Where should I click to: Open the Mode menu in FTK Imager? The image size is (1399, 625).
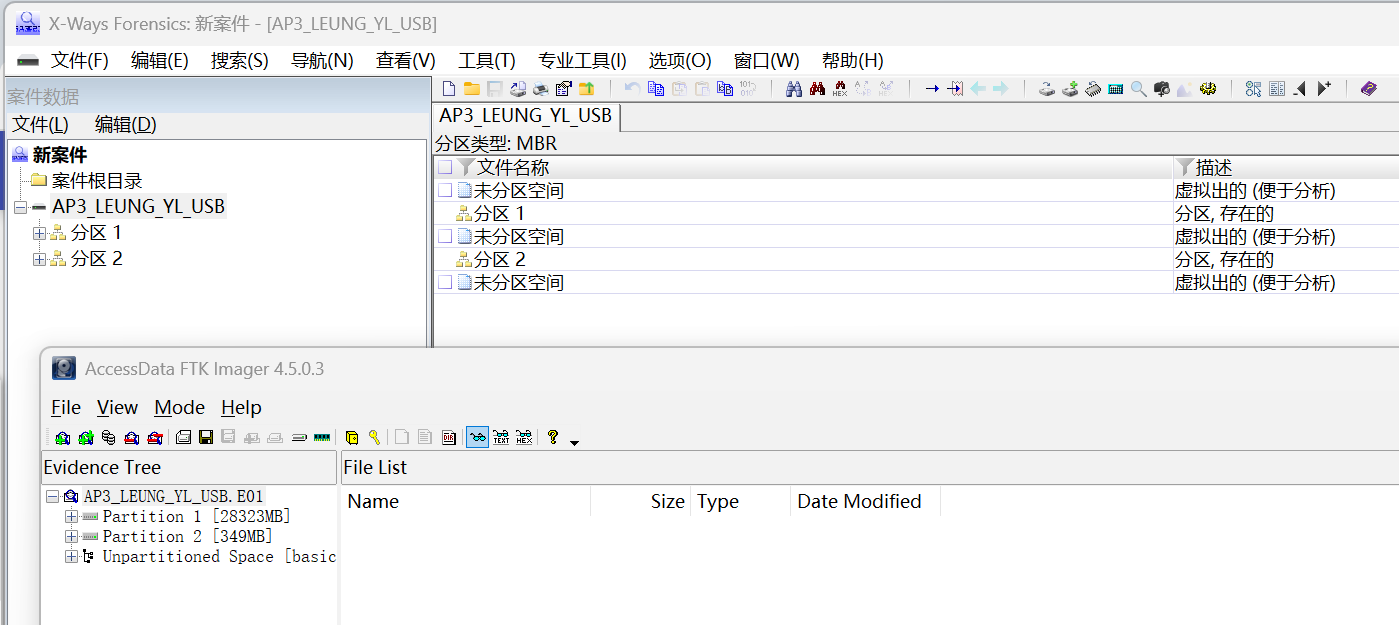[179, 407]
